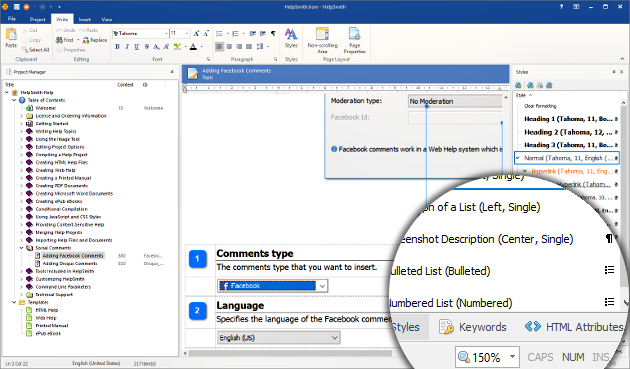Image resolution: width=630 pixels, height=369 pixels.
Task: Open Page Properties from Page Layout group
Action: pos(354,40)
